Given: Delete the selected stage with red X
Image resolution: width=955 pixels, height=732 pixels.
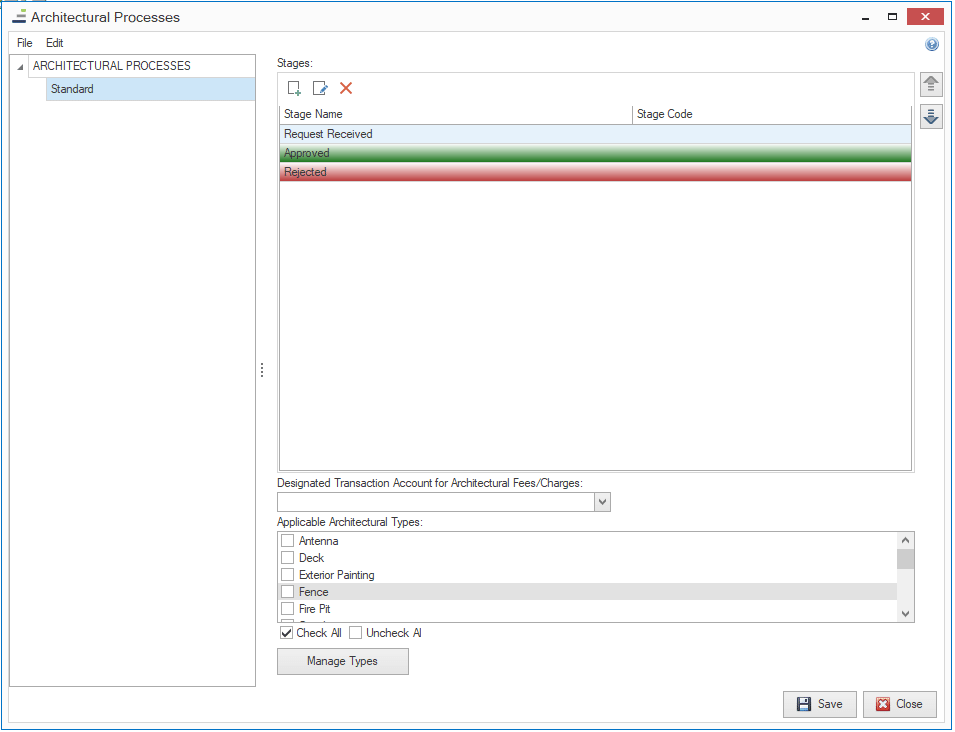Looking at the screenshot, I should (346, 88).
